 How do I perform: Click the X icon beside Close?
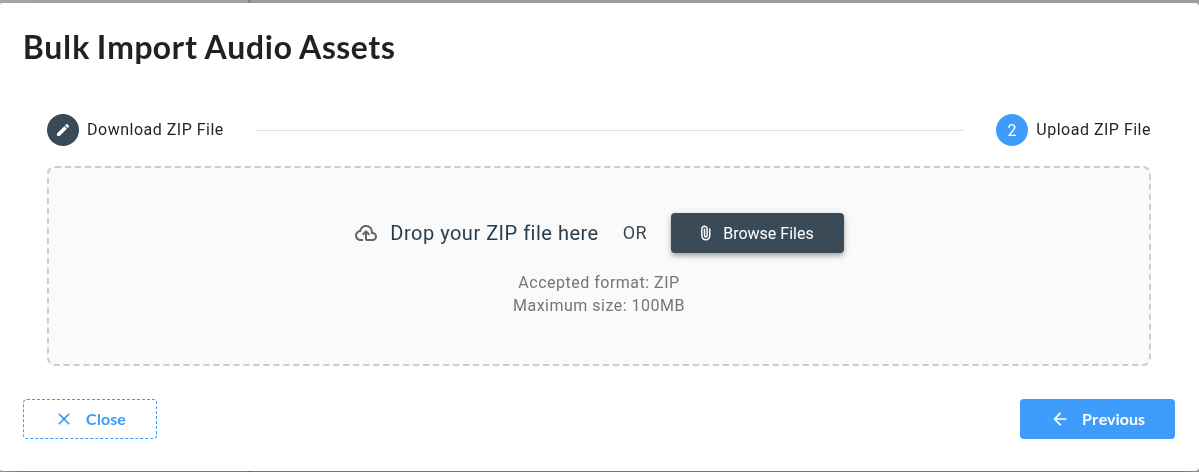[64, 419]
